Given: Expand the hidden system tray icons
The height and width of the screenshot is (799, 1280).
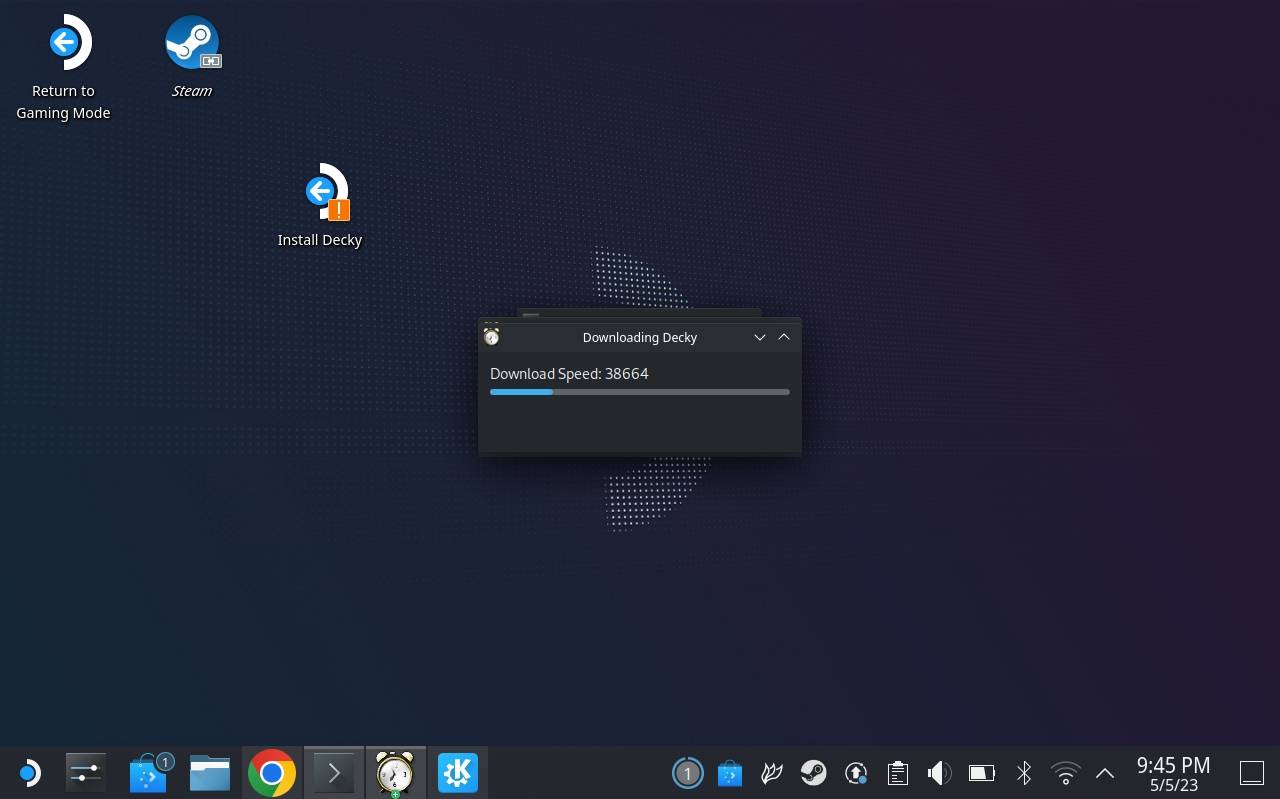Looking at the screenshot, I should (x=1105, y=773).
